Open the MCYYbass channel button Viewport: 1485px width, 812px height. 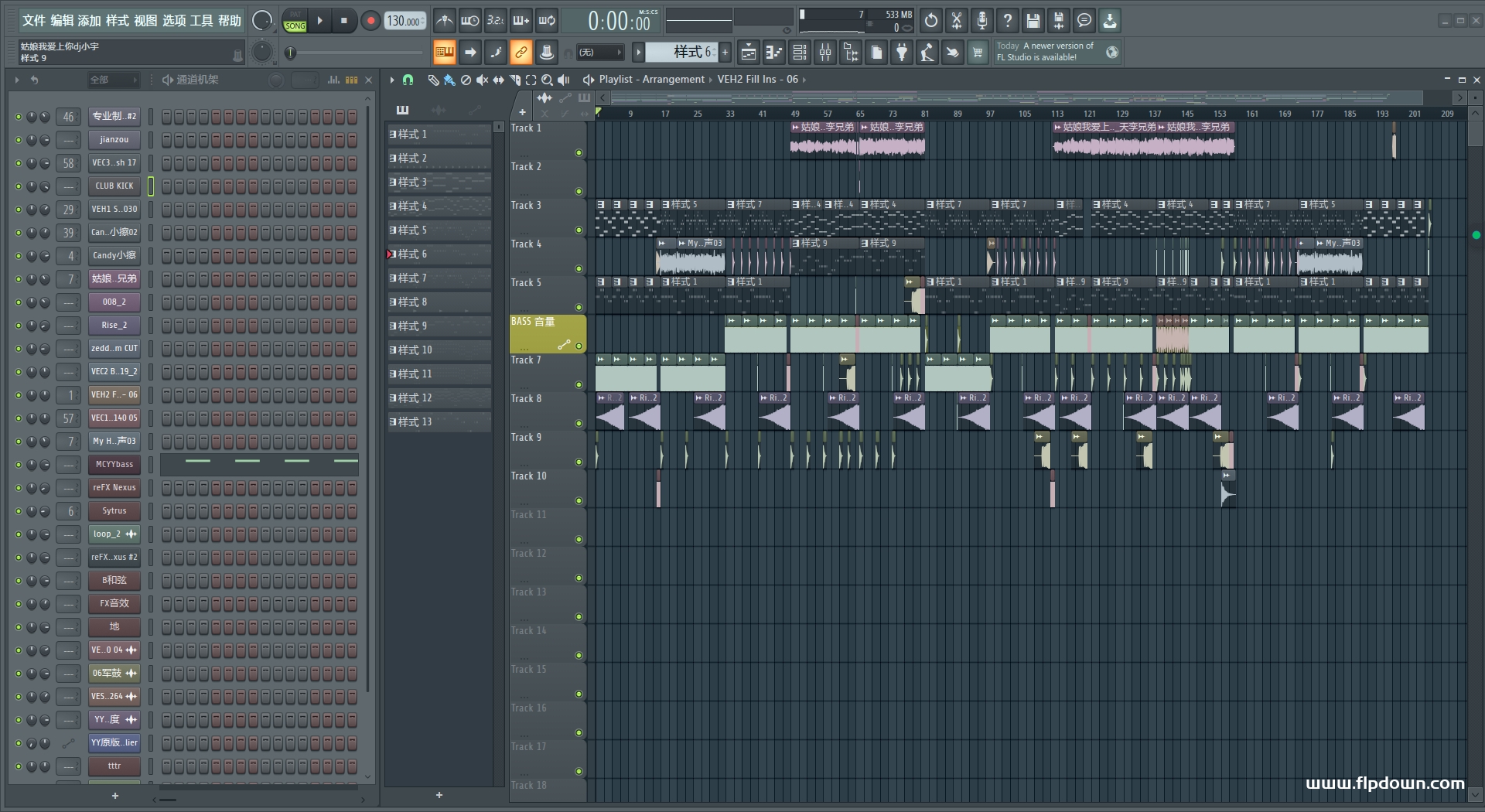[114, 465]
